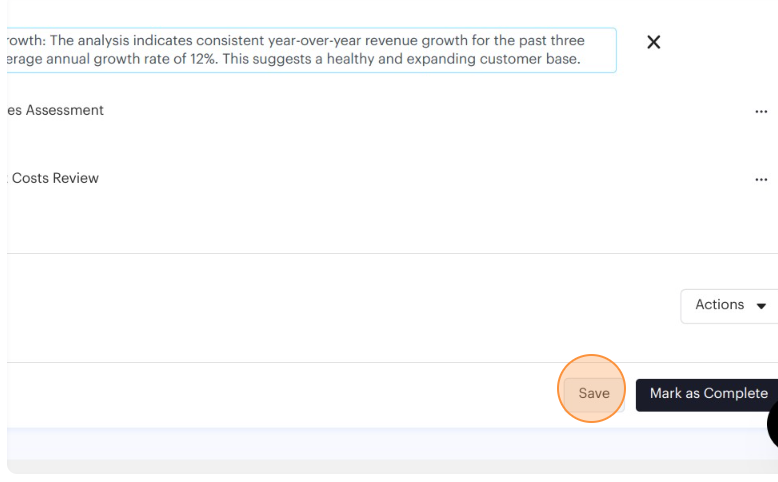Open the three-dot menu for Costs Review
Viewport: 778px width, 482px height.
[761, 180]
